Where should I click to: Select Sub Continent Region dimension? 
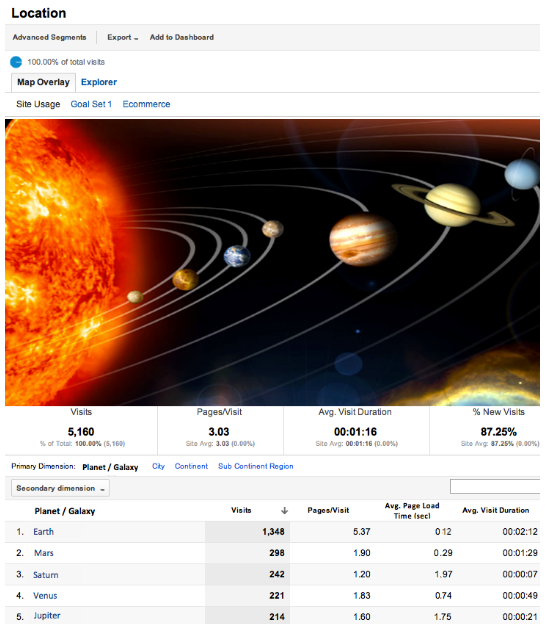click(256, 466)
